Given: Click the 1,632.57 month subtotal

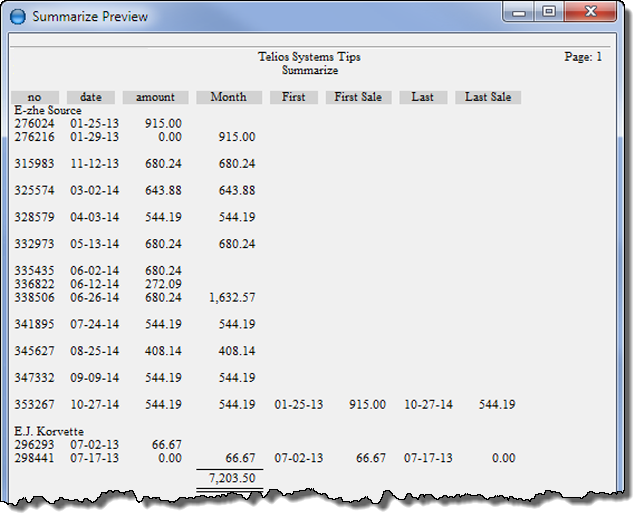Looking at the screenshot, I should click(x=231, y=297).
